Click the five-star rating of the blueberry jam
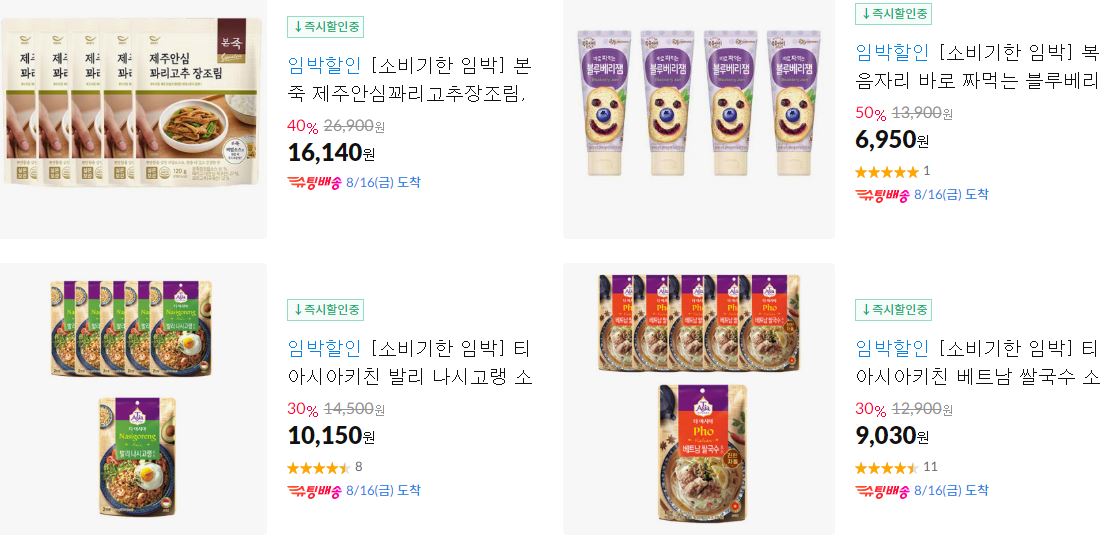This screenshot has height=546, width=1111. [x=887, y=171]
